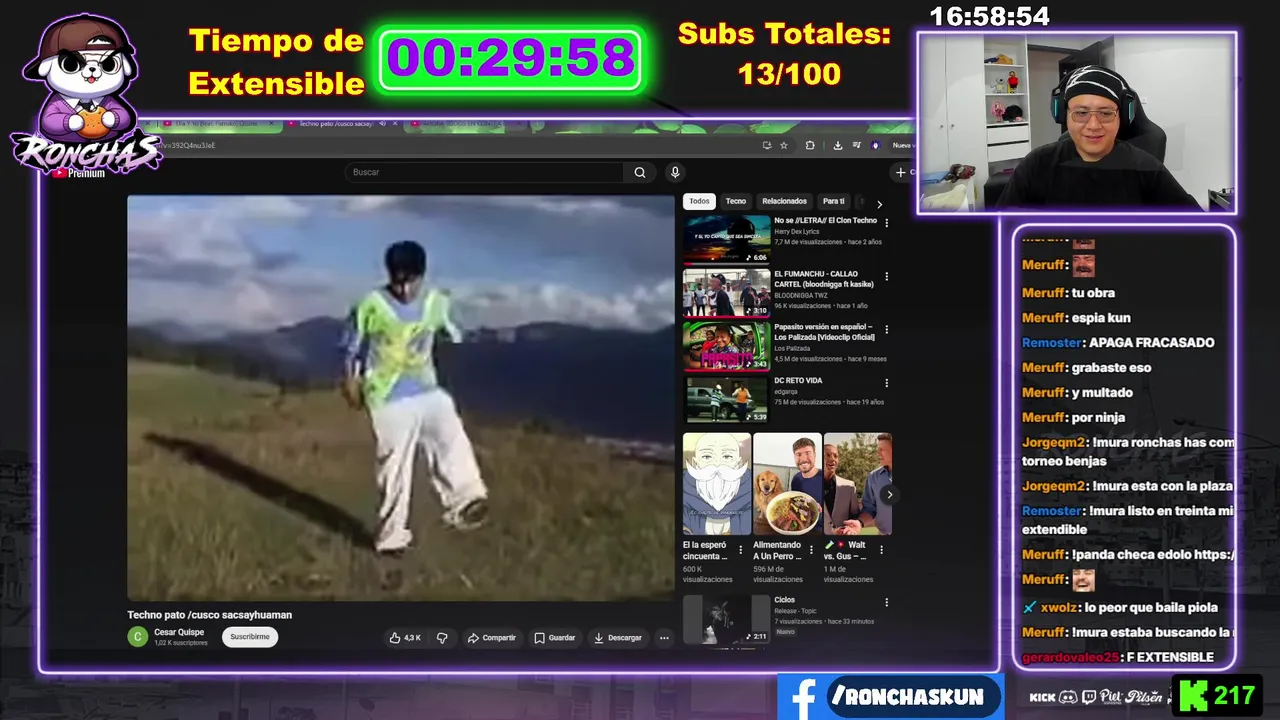Show next shorts with right arrow
1280x720 pixels.
click(889, 495)
